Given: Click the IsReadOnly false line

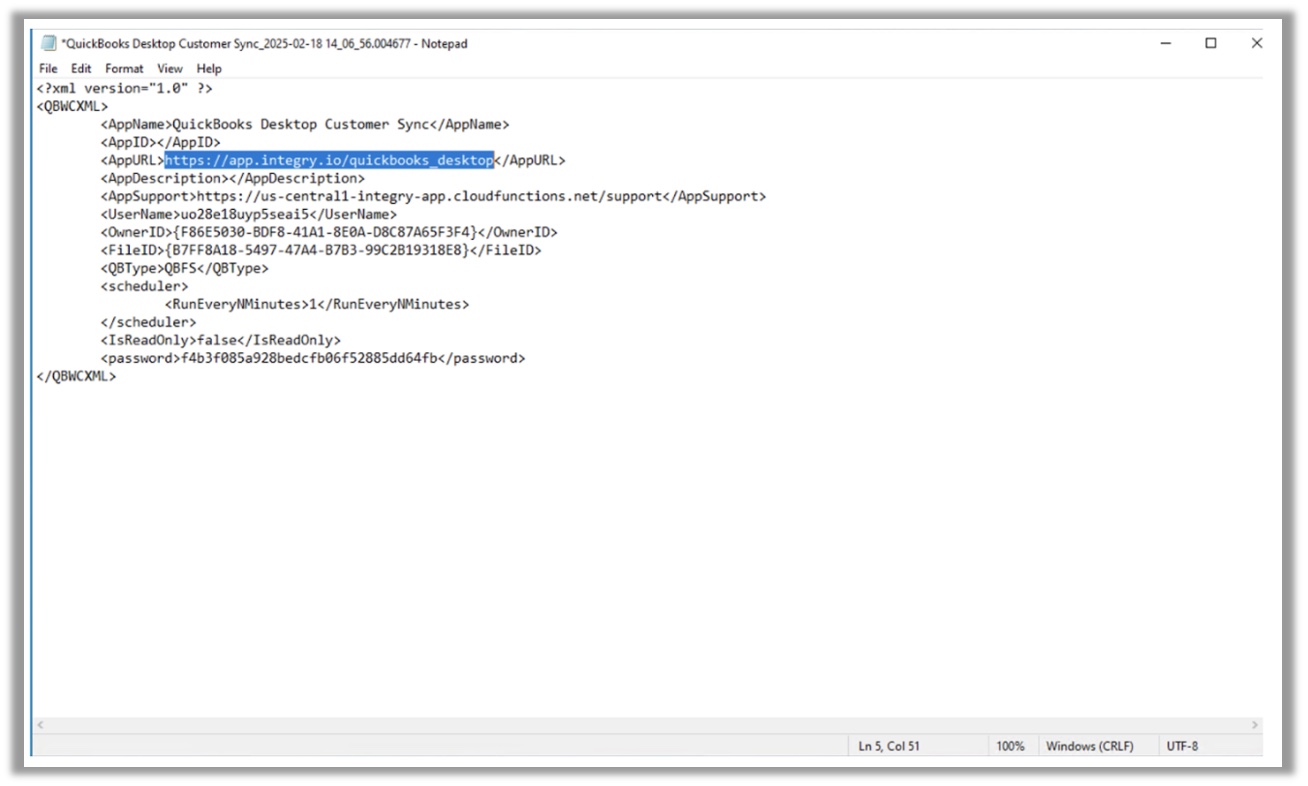Looking at the screenshot, I should [x=221, y=340].
